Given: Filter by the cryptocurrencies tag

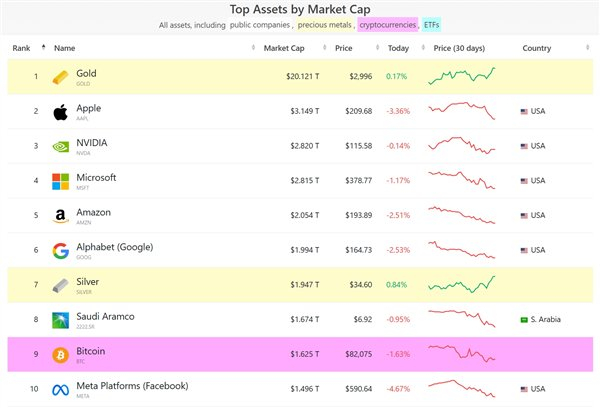Looking at the screenshot, I should [x=388, y=24].
